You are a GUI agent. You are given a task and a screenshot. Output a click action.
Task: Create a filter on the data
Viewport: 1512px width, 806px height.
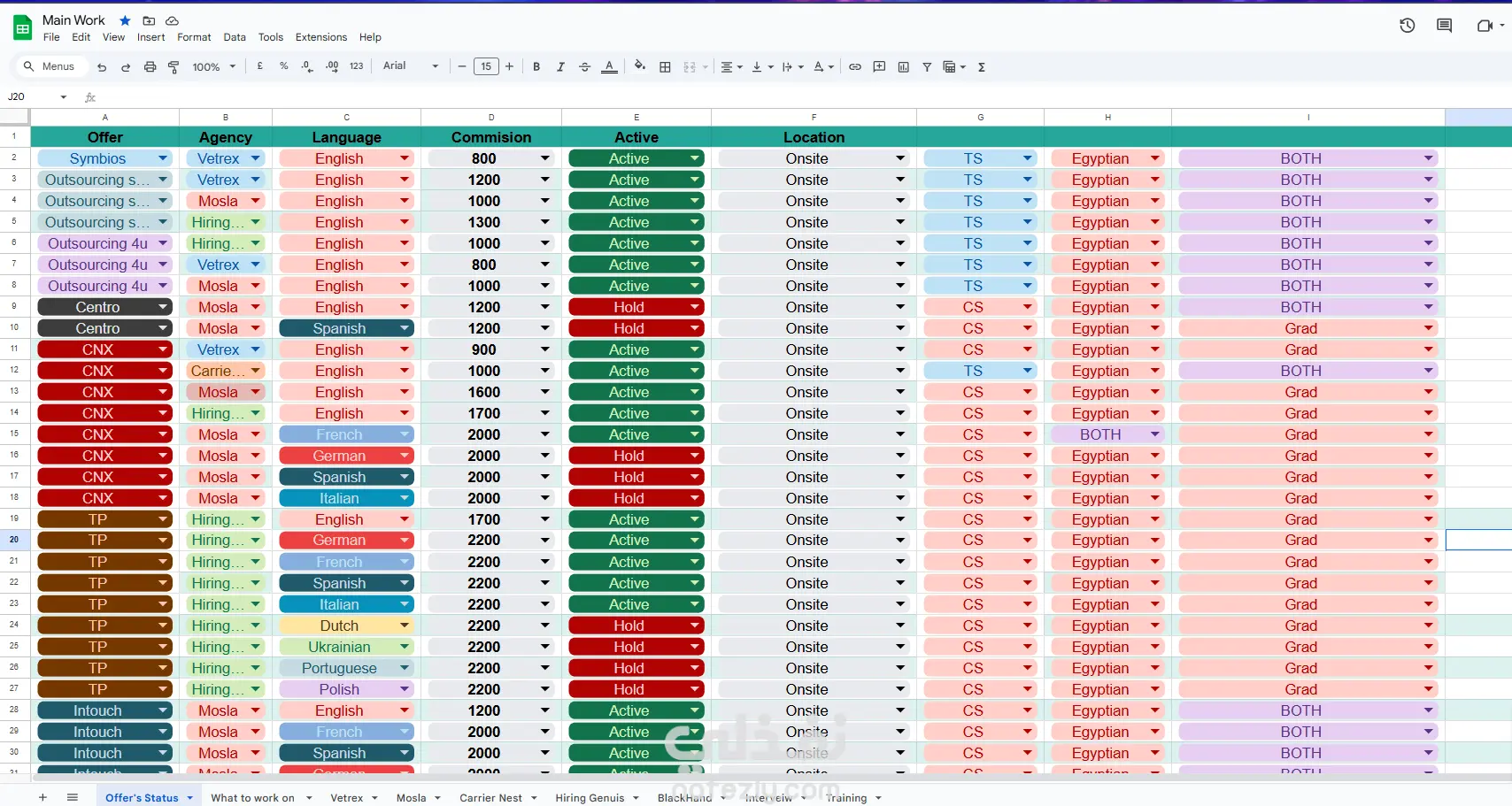(927, 66)
